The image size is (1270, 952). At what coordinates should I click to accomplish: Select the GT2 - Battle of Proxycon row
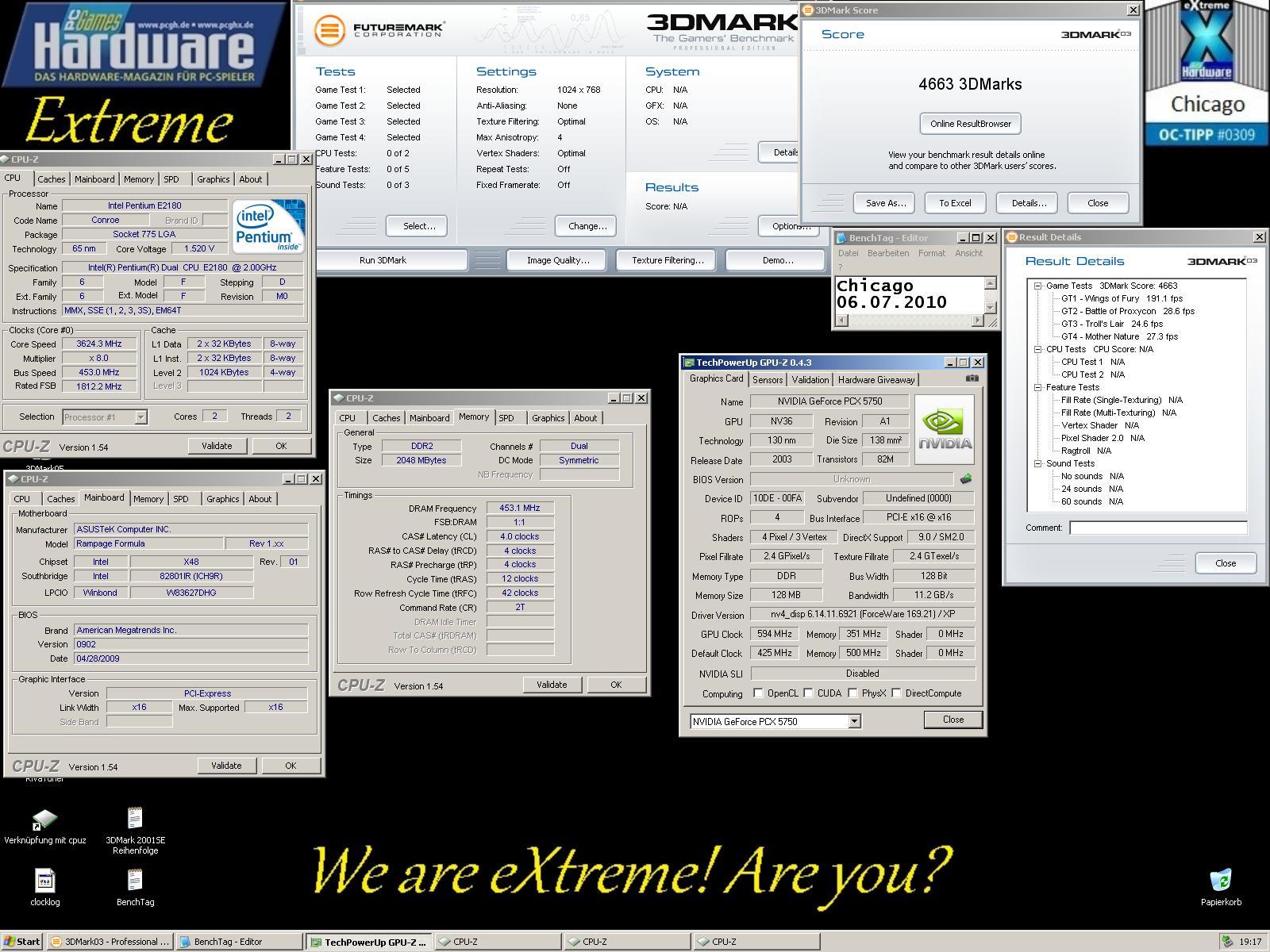tap(1127, 311)
